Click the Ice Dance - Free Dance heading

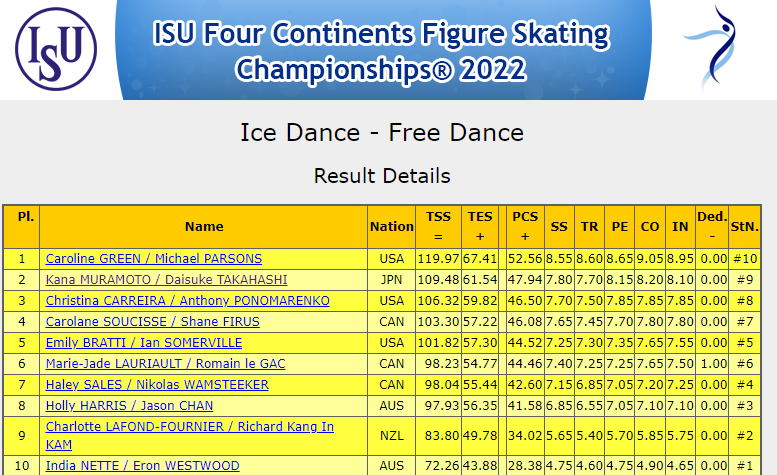coord(382,133)
